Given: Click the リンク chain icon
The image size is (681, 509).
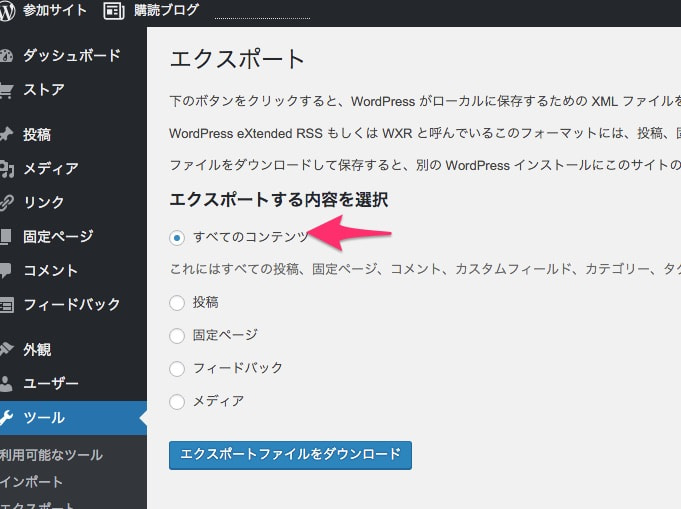Looking at the screenshot, I should pyautogui.click(x=6, y=202).
